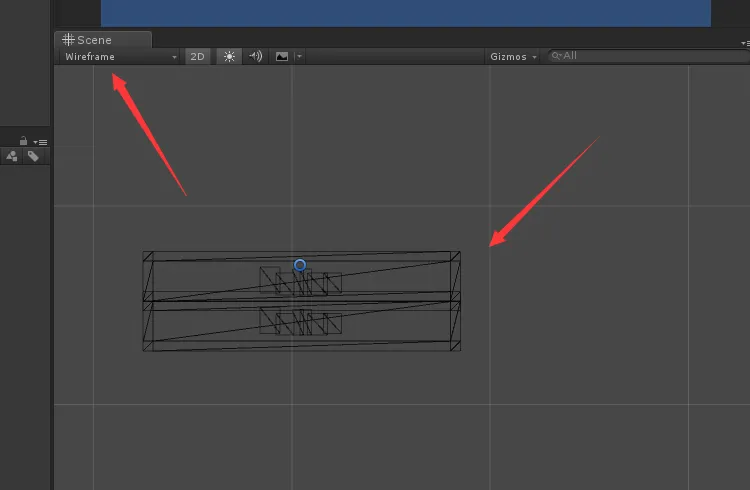Open left panel options menu icon
The width and height of the screenshot is (750, 490).
41,142
